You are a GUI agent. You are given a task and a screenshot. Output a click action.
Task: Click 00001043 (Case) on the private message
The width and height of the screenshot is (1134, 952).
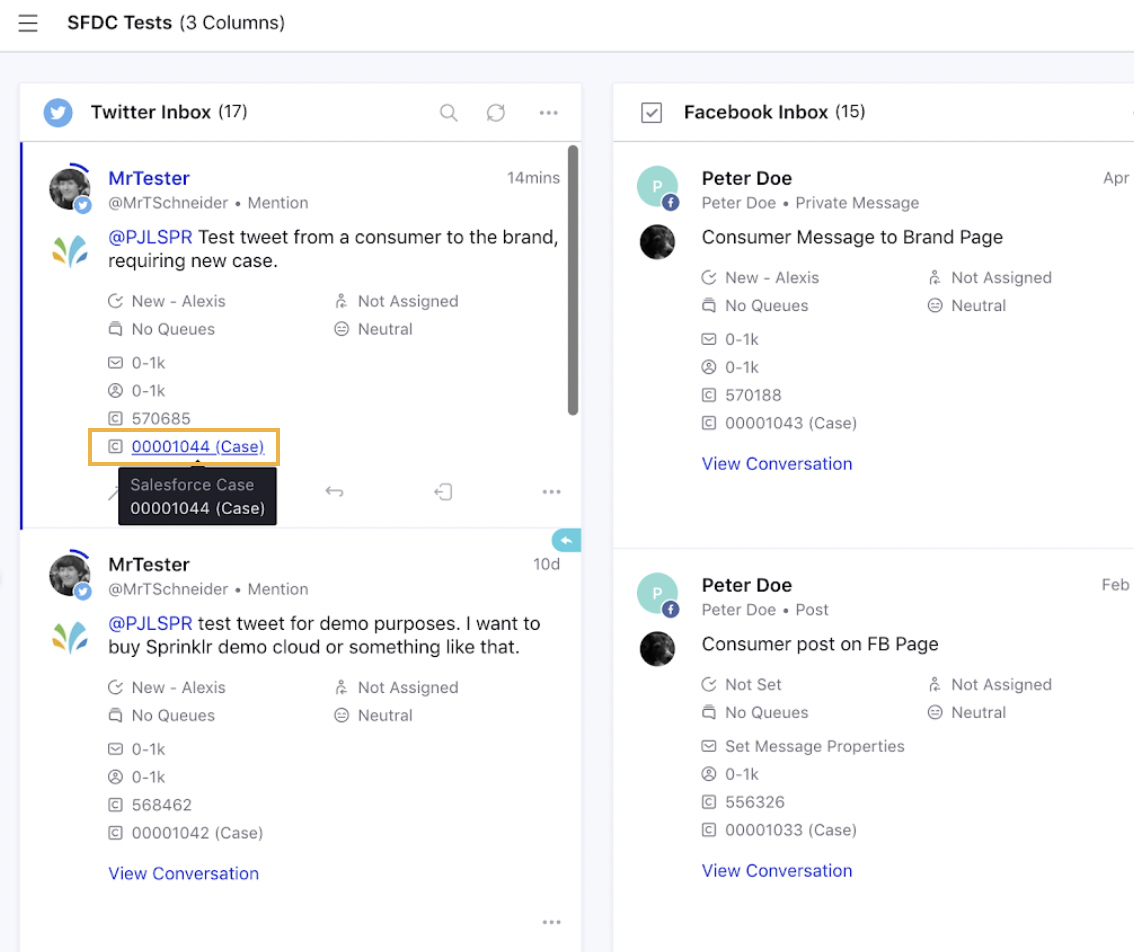pos(790,423)
